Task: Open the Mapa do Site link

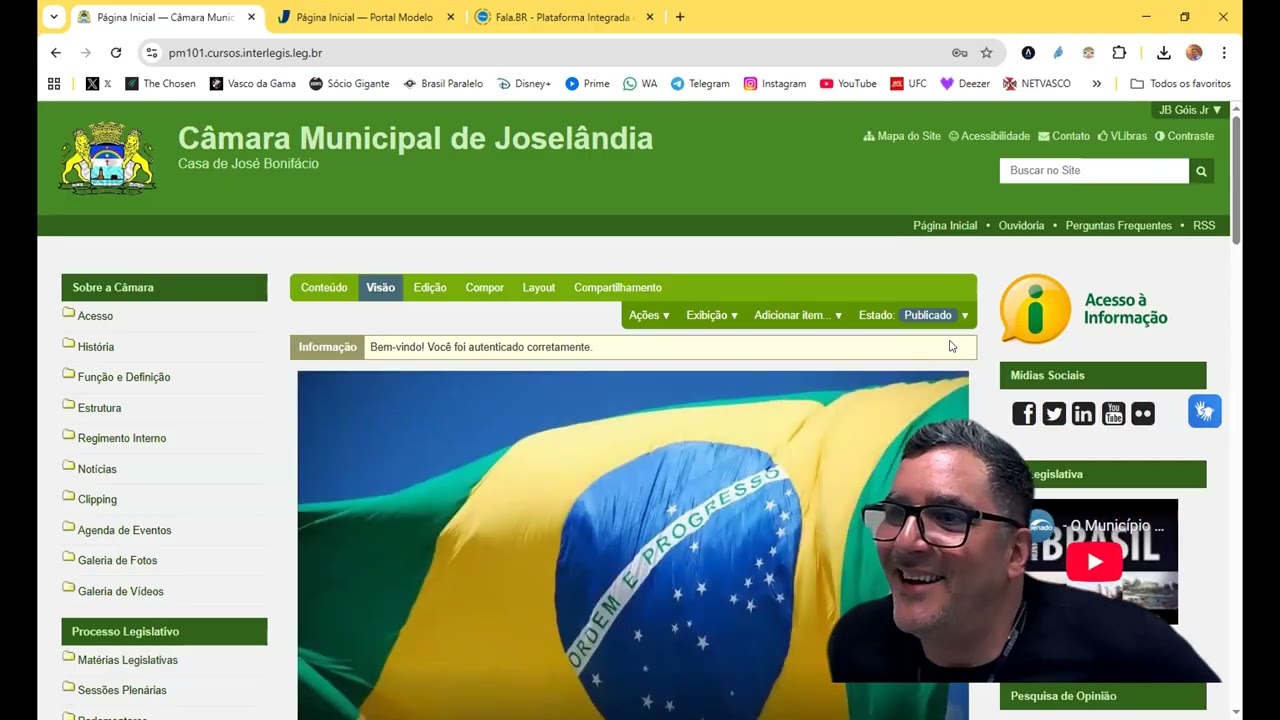Action: (902, 136)
